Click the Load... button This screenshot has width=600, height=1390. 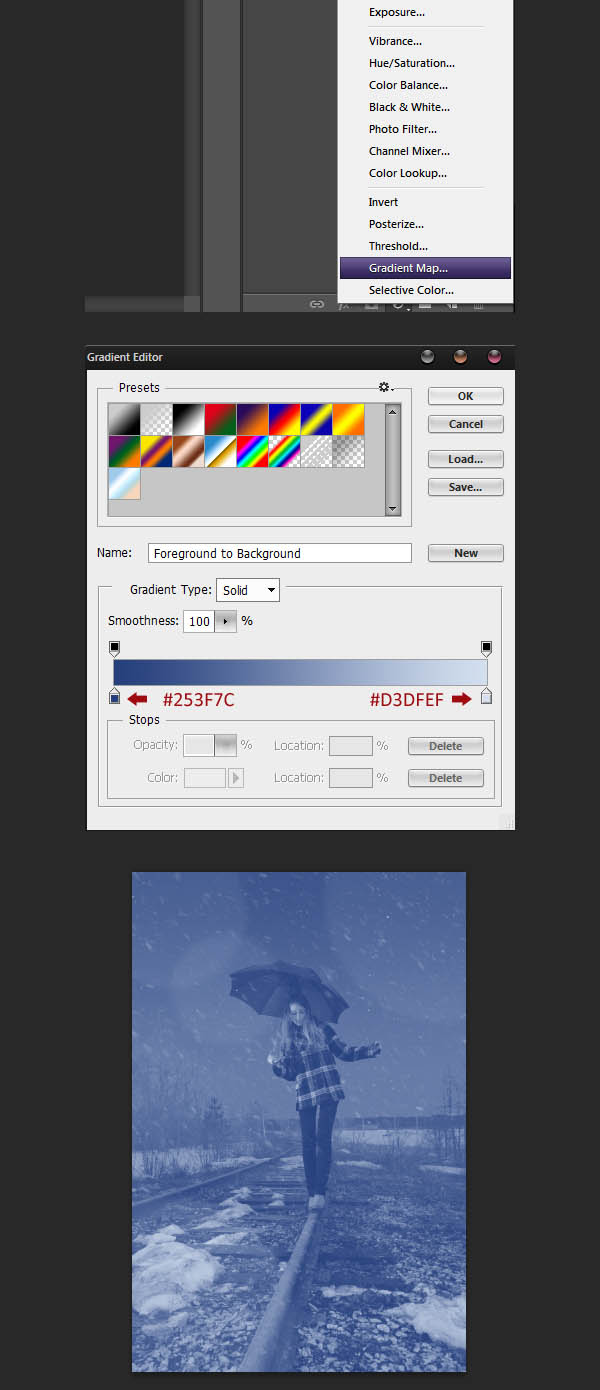tap(465, 459)
